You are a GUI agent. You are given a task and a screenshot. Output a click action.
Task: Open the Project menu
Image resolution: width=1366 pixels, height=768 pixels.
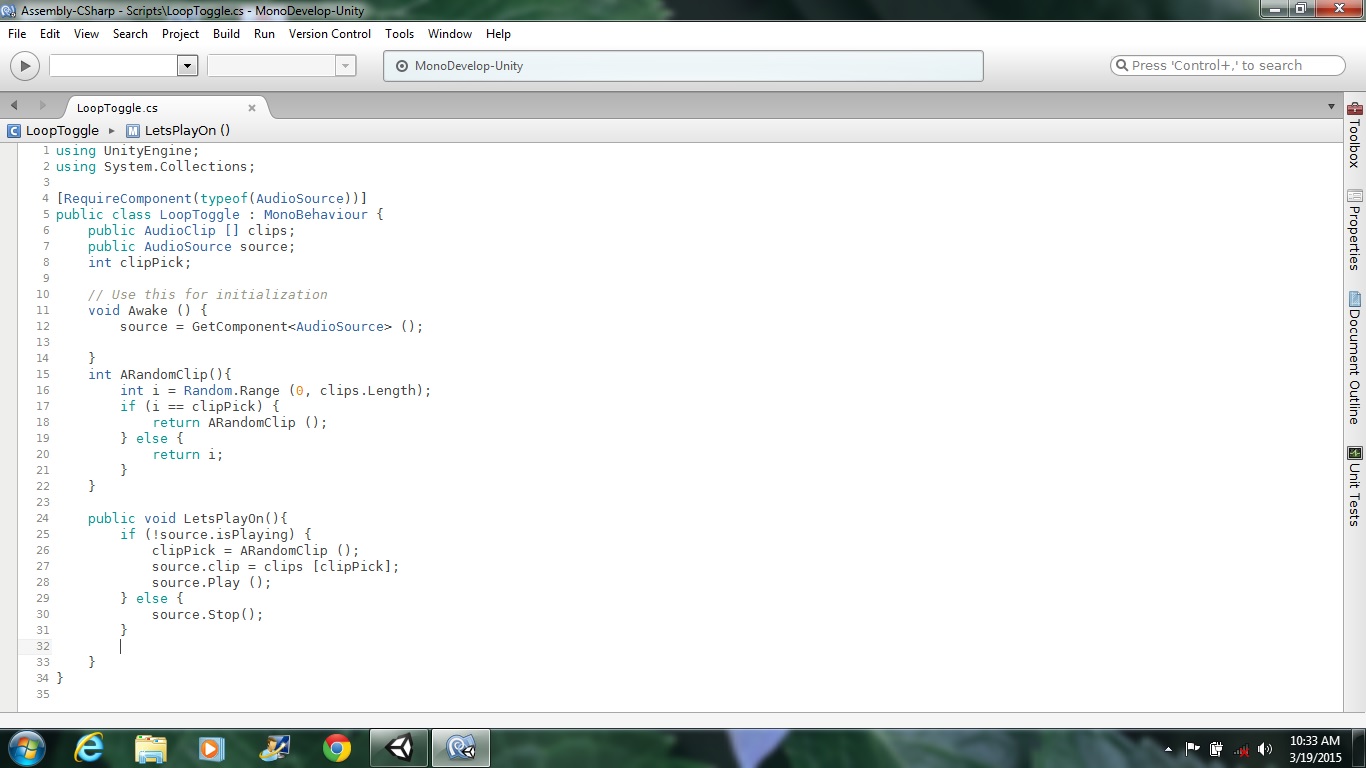[181, 33]
